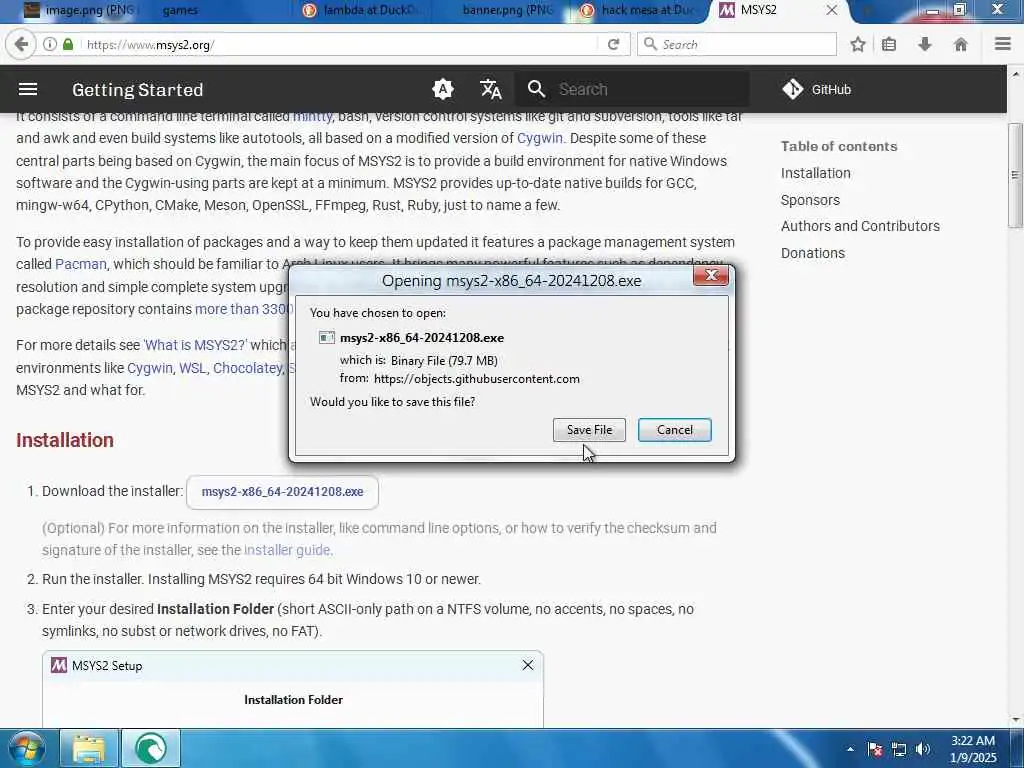Switch to the hack mesa at DuckDuckGo tab
The height and width of the screenshot is (768, 1024).
640,10
